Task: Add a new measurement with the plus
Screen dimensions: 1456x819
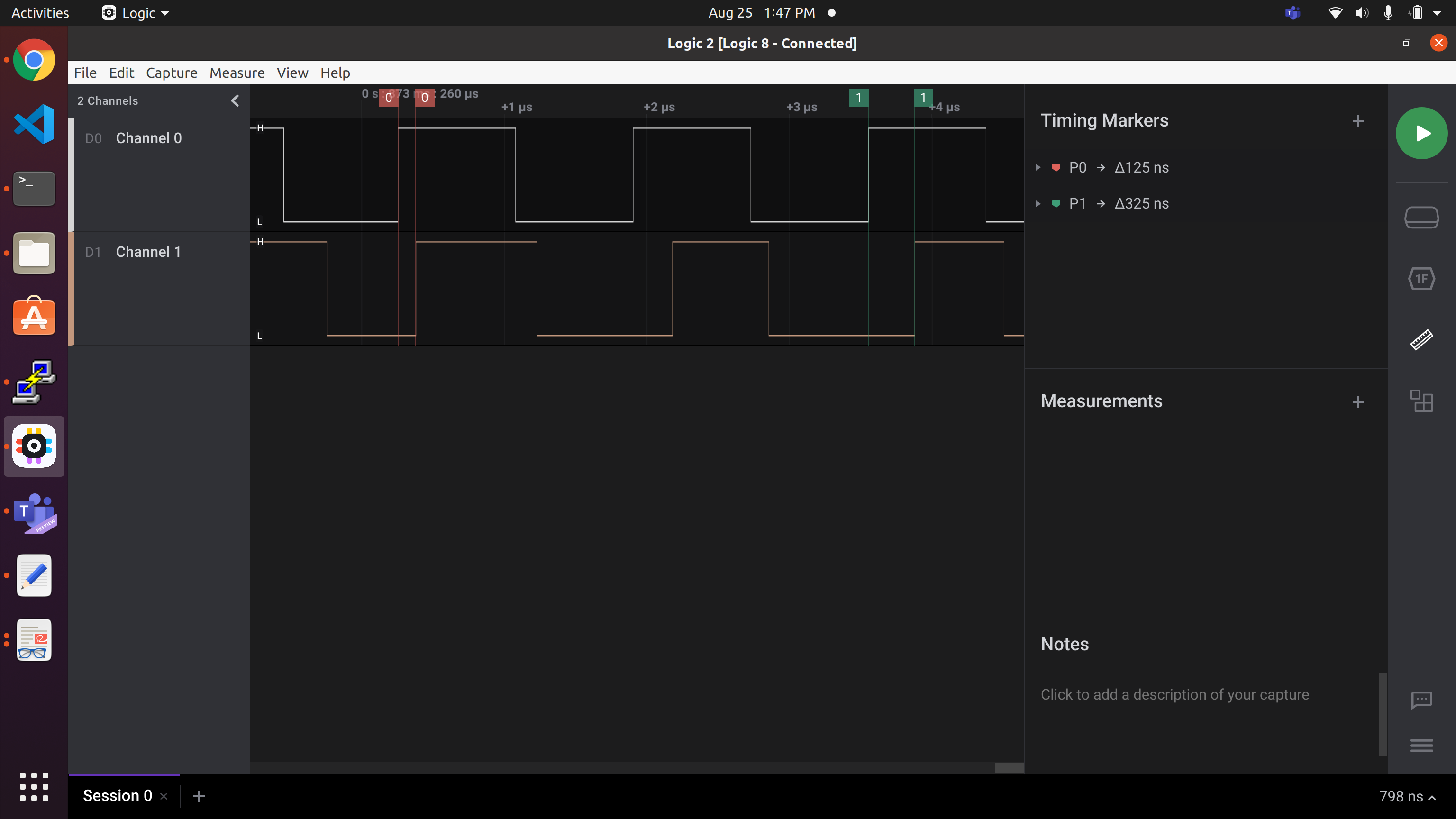Action: (1359, 402)
